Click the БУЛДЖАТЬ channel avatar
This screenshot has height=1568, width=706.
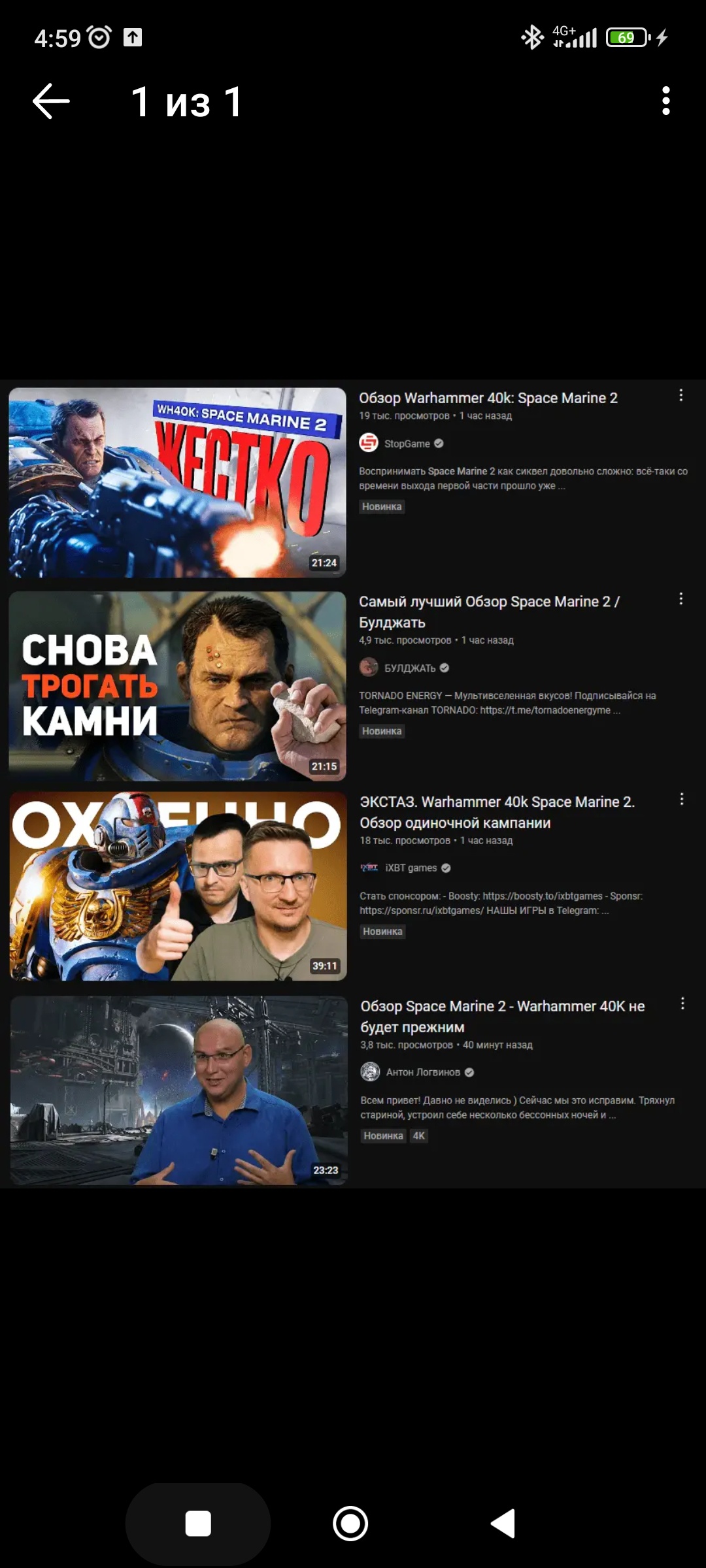pyautogui.click(x=369, y=667)
